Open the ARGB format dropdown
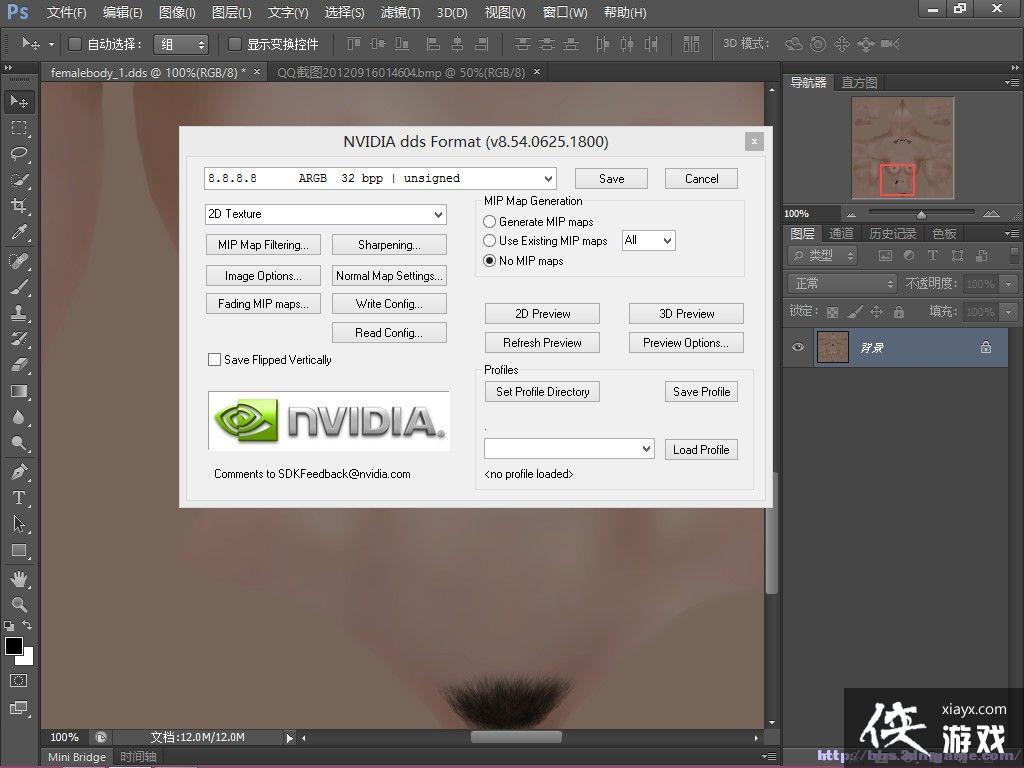The height and width of the screenshot is (768, 1024). (380, 179)
